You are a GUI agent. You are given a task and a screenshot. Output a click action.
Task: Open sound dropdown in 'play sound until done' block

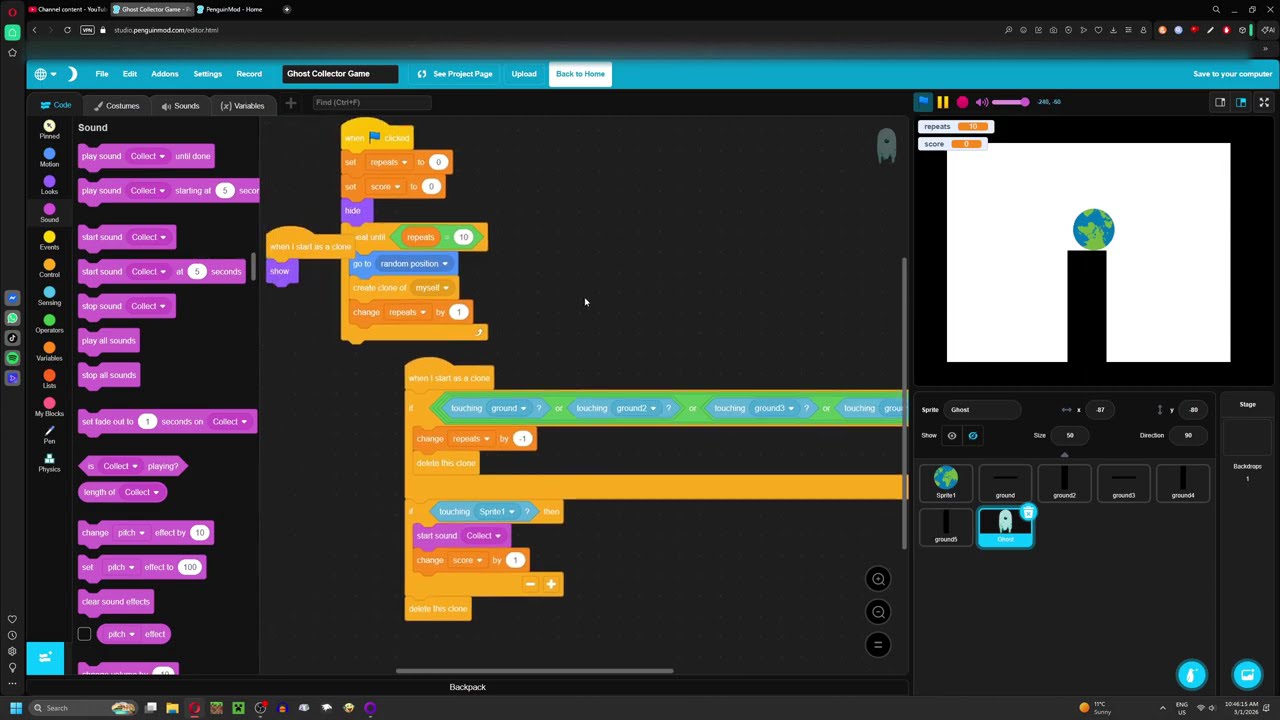pyautogui.click(x=147, y=156)
